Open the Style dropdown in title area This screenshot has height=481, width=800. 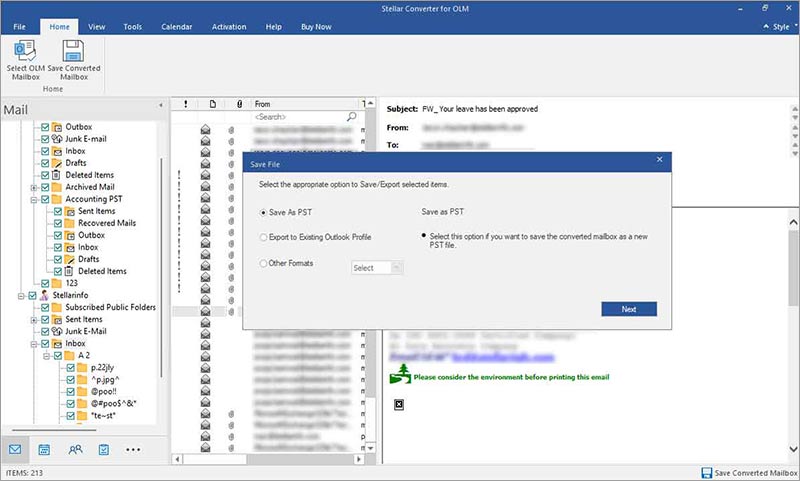(x=781, y=27)
